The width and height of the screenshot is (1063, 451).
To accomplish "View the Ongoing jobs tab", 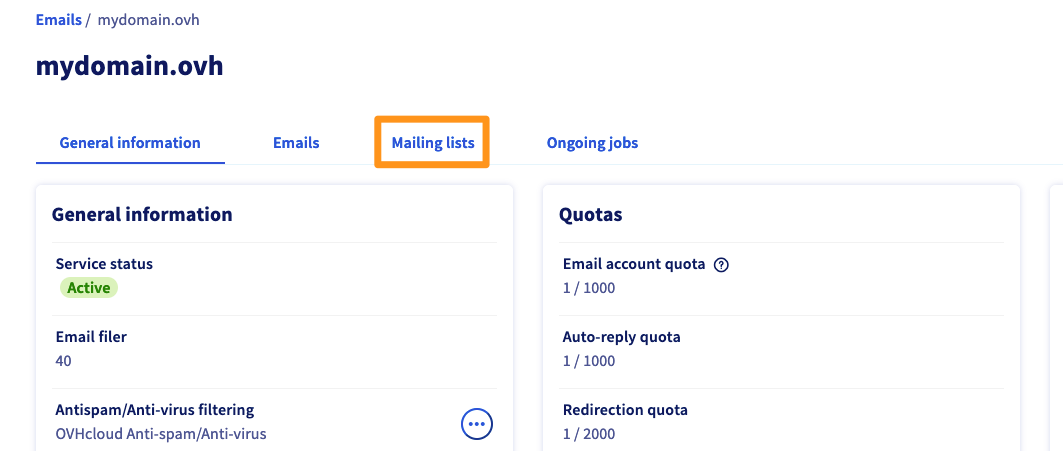I will pyautogui.click(x=592, y=143).
